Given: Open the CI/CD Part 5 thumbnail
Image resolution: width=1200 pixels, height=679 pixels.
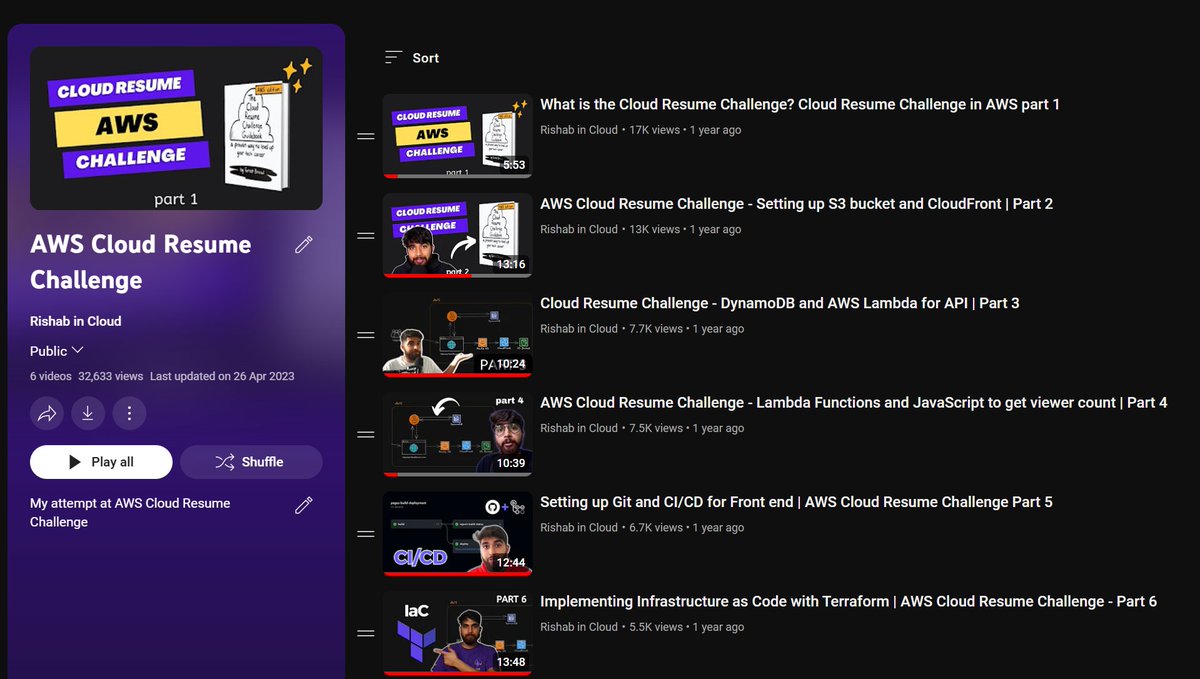Looking at the screenshot, I should [457, 533].
